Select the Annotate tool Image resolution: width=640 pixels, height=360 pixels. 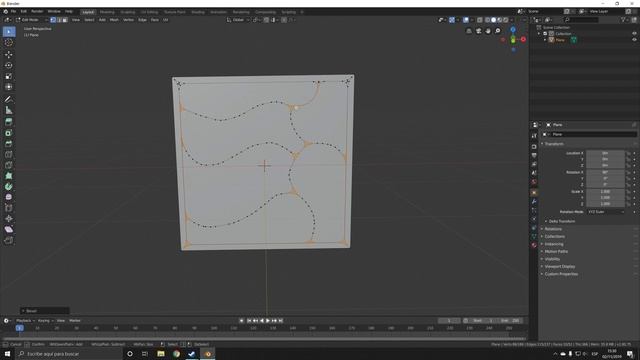(x=9, y=99)
